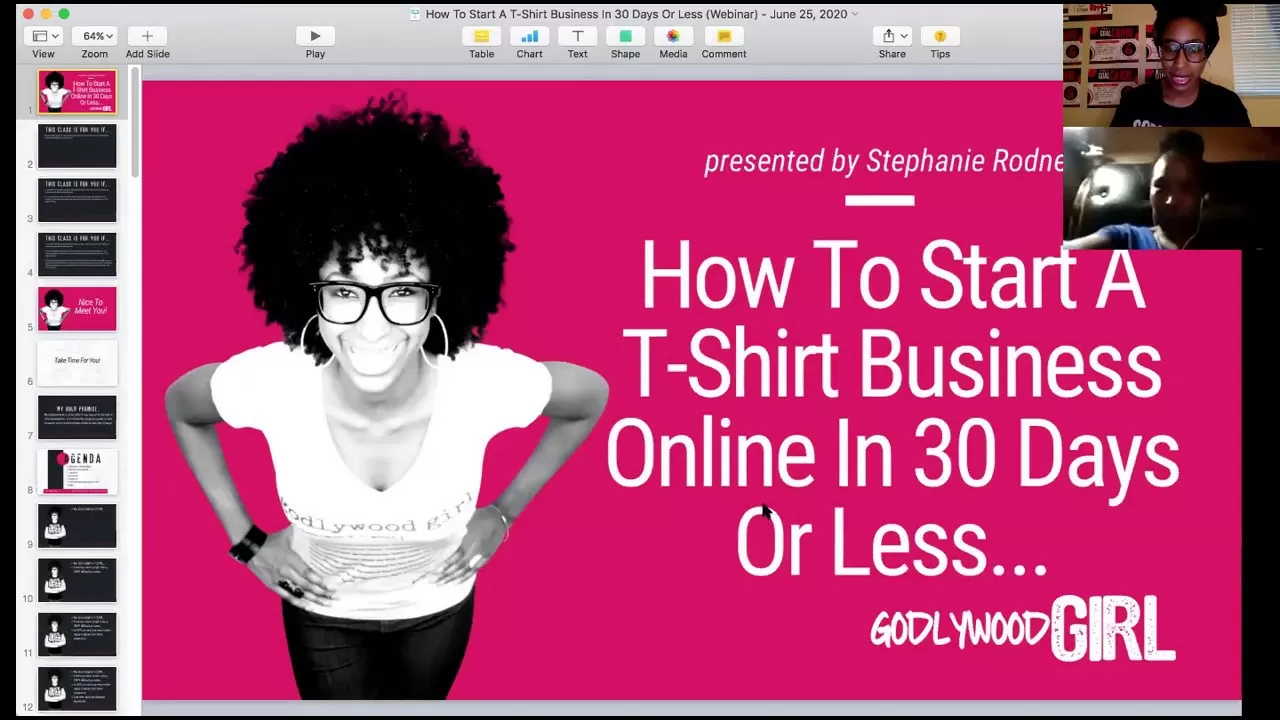
Task: Open the Shape picker icon
Action: (x=625, y=36)
